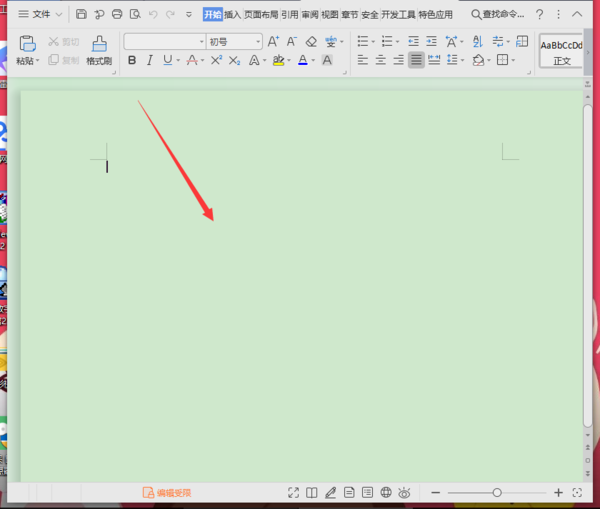Expand the font name combo box
This screenshot has height=509, width=600.
click(x=201, y=41)
